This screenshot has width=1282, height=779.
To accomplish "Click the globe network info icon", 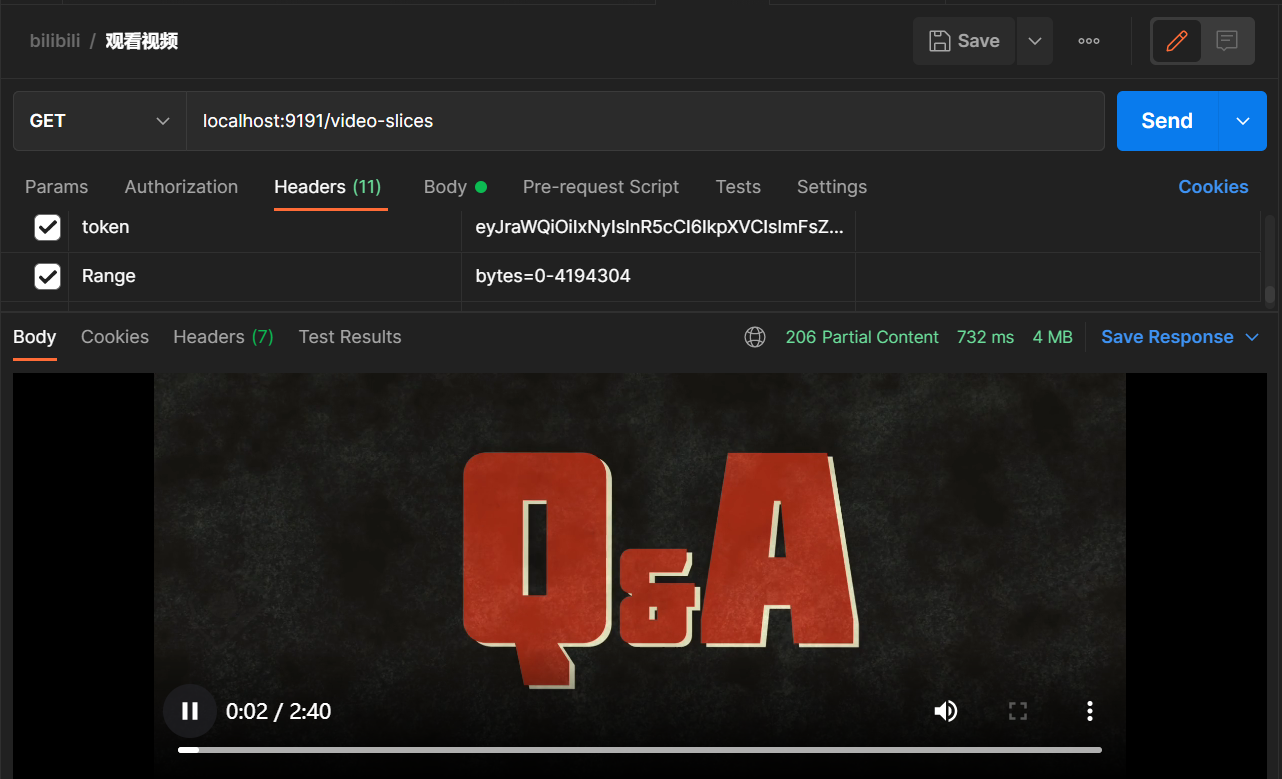I will click(755, 337).
